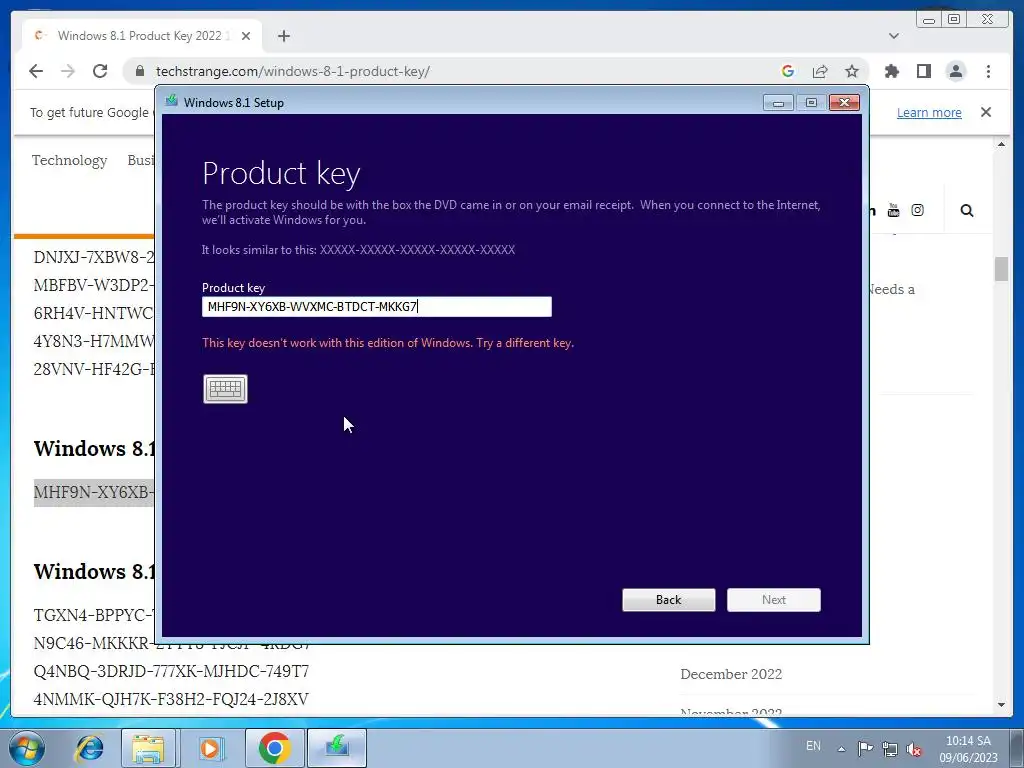Open Windows Media Player from taskbar

point(210,748)
